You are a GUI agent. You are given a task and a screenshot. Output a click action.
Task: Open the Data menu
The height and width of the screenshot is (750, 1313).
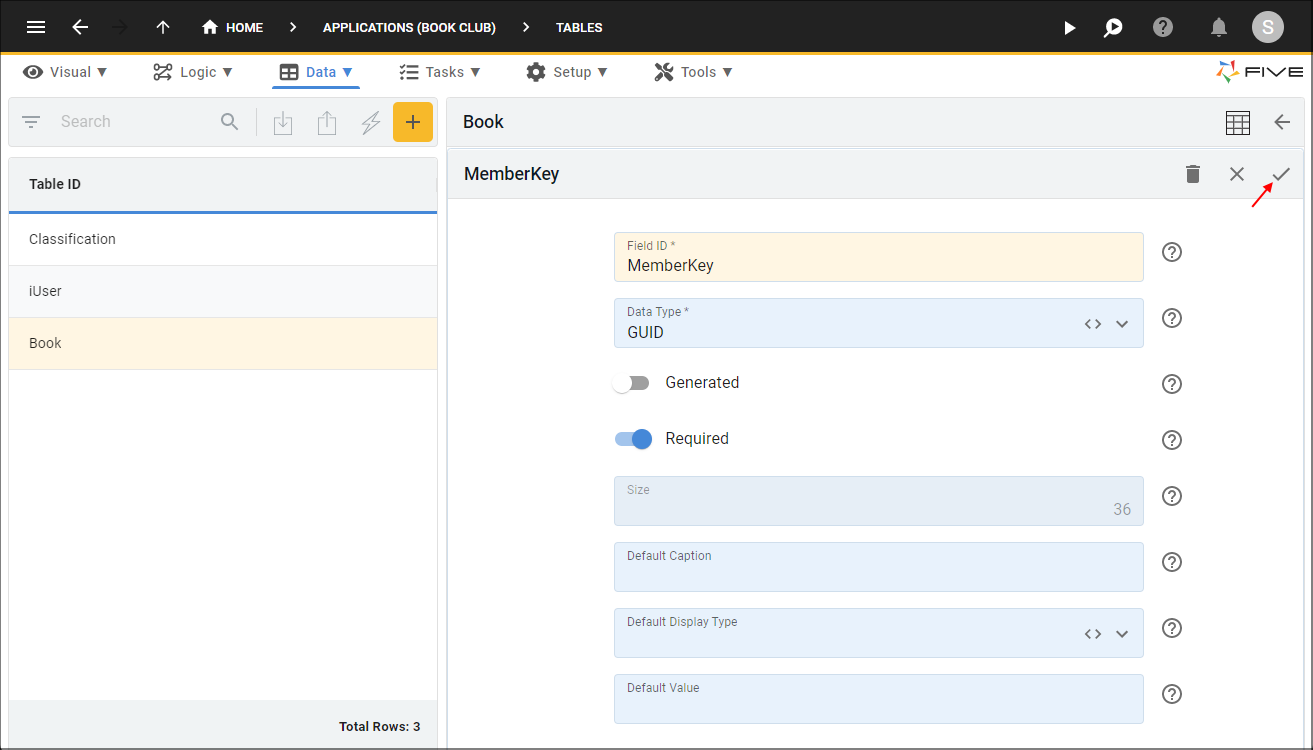click(x=316, y=72)
